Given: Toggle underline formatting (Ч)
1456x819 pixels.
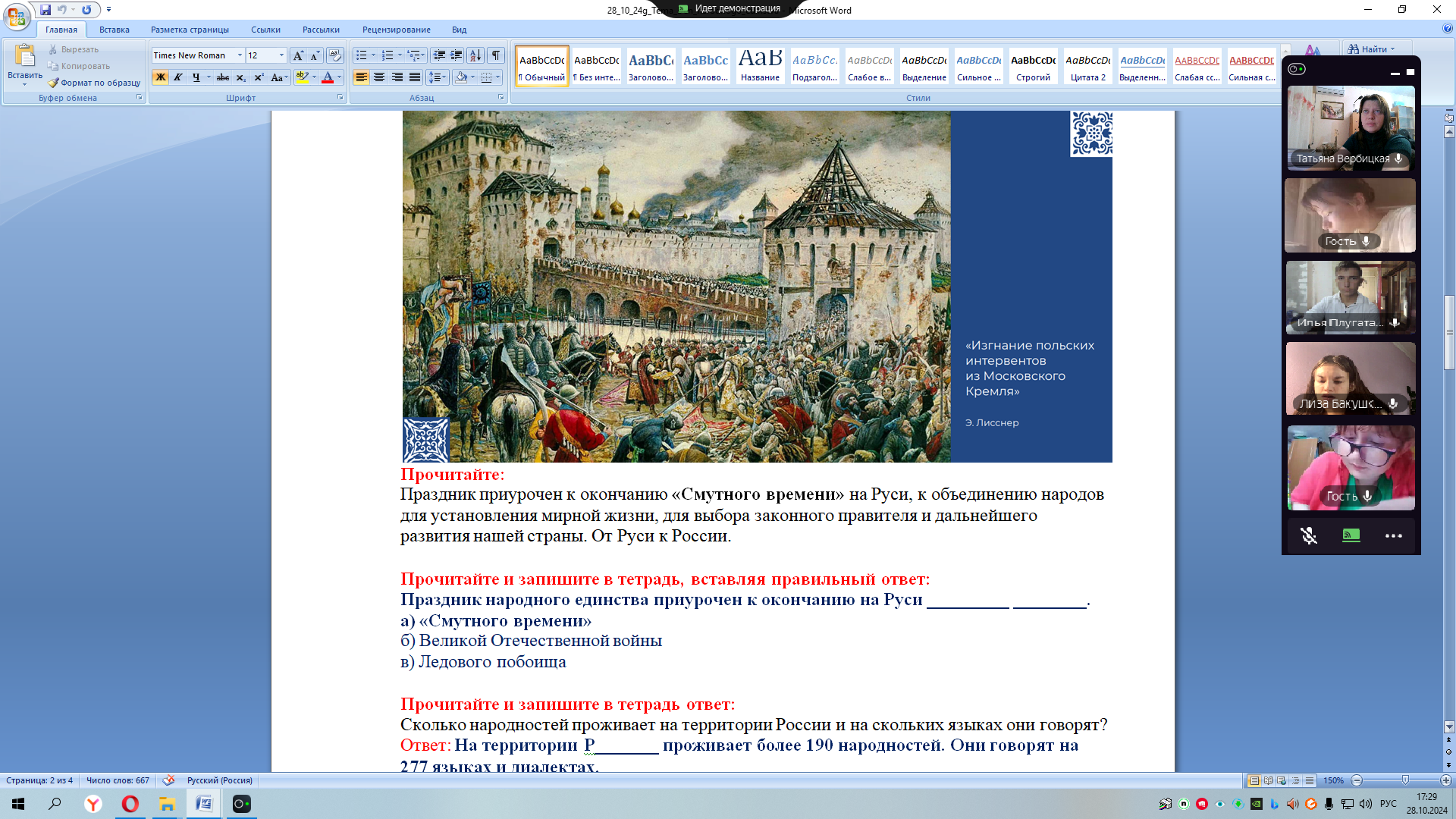Looking at the screenshot, I should click(196, 77).
